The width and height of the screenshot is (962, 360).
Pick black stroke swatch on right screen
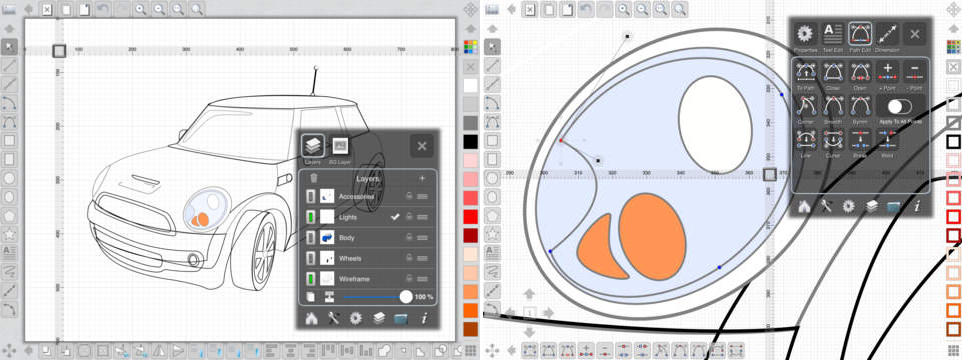(953, 142)
